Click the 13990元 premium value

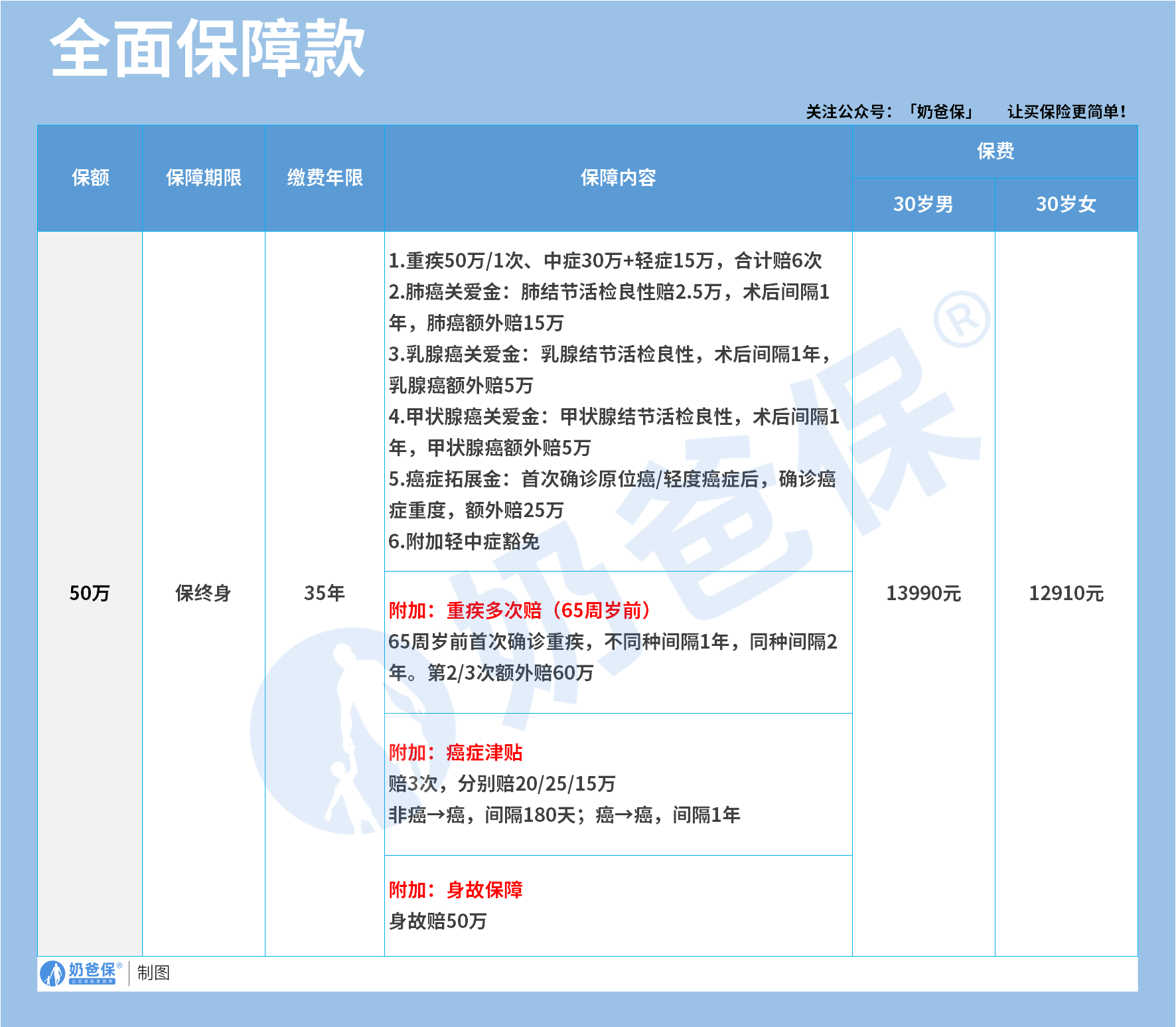coord(923,593)
